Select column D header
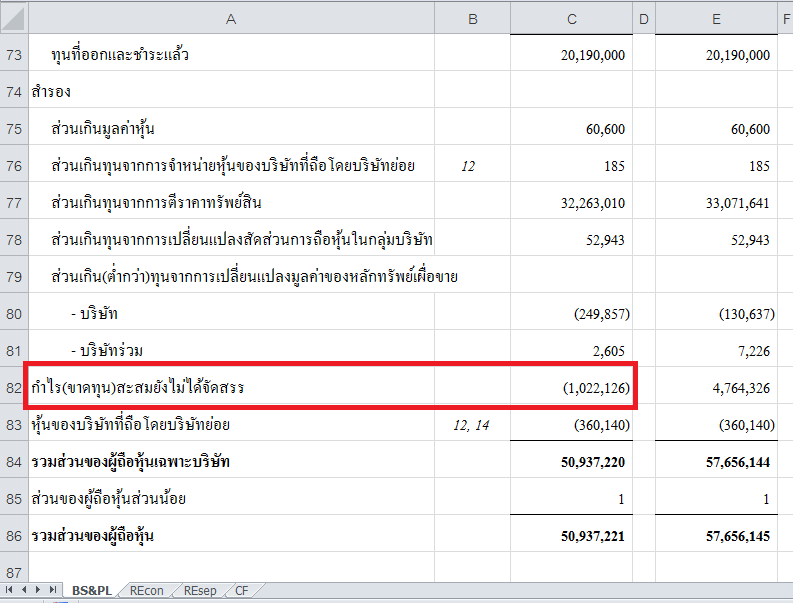The height and width of the screenshot is (603, 793). [644, 19]
